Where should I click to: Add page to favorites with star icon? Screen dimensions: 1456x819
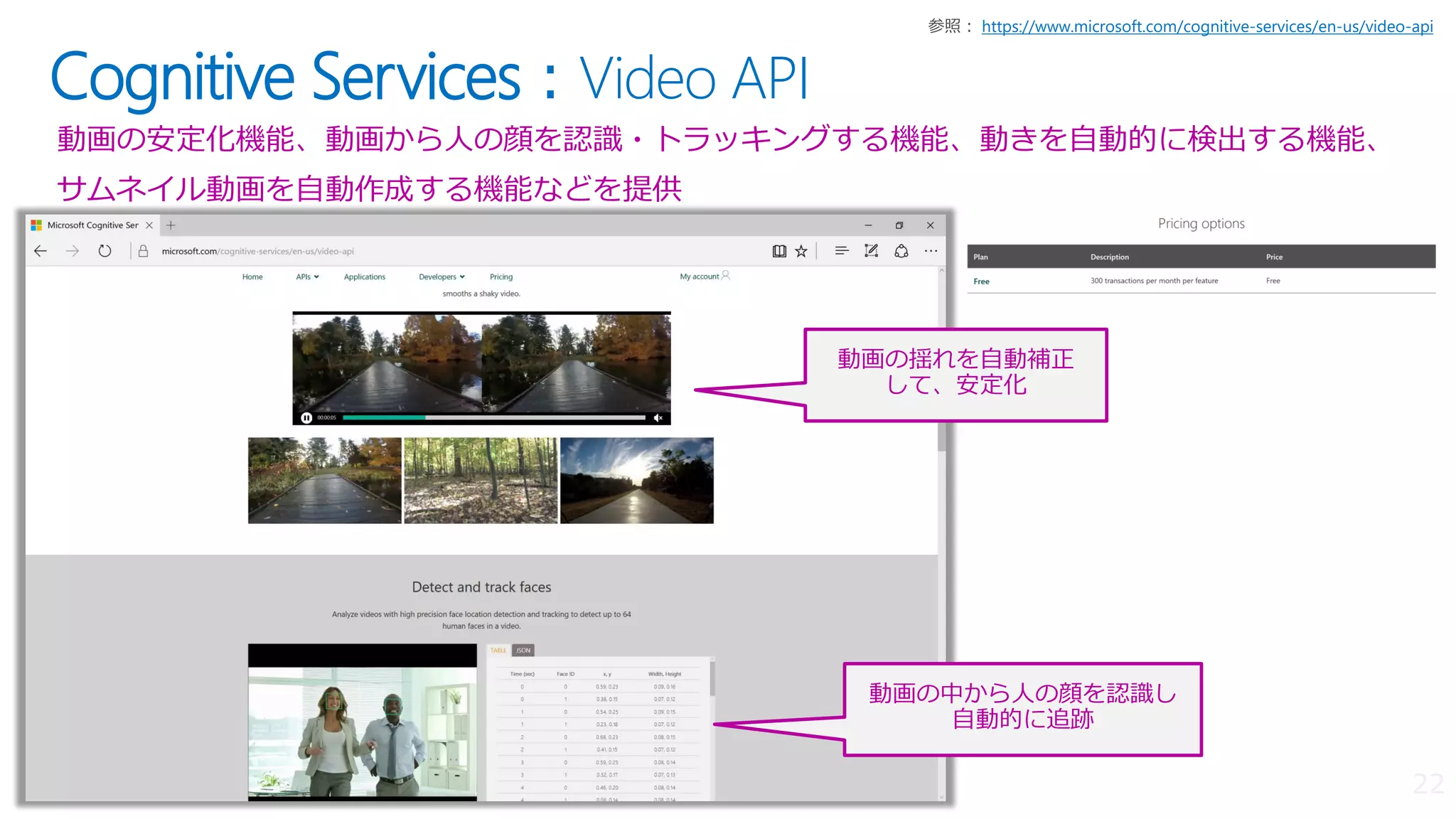point(801,251)
